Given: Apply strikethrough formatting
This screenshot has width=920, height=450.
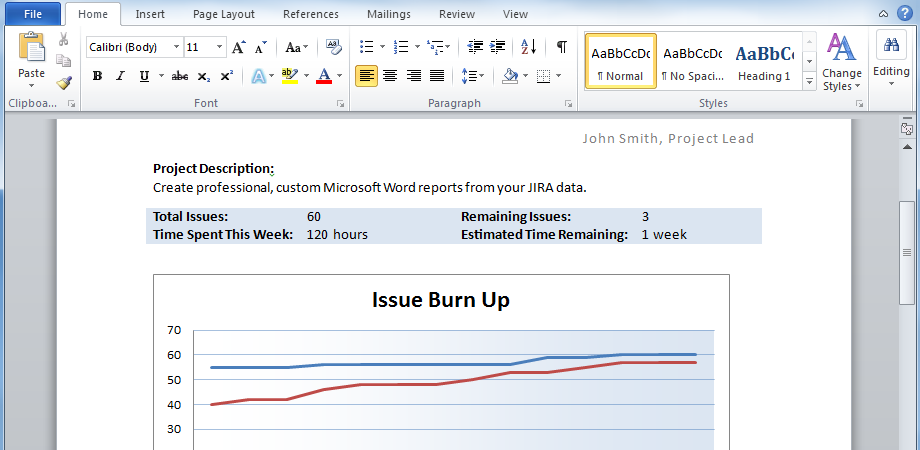Looking at the screenshot, I should point(180,76).
